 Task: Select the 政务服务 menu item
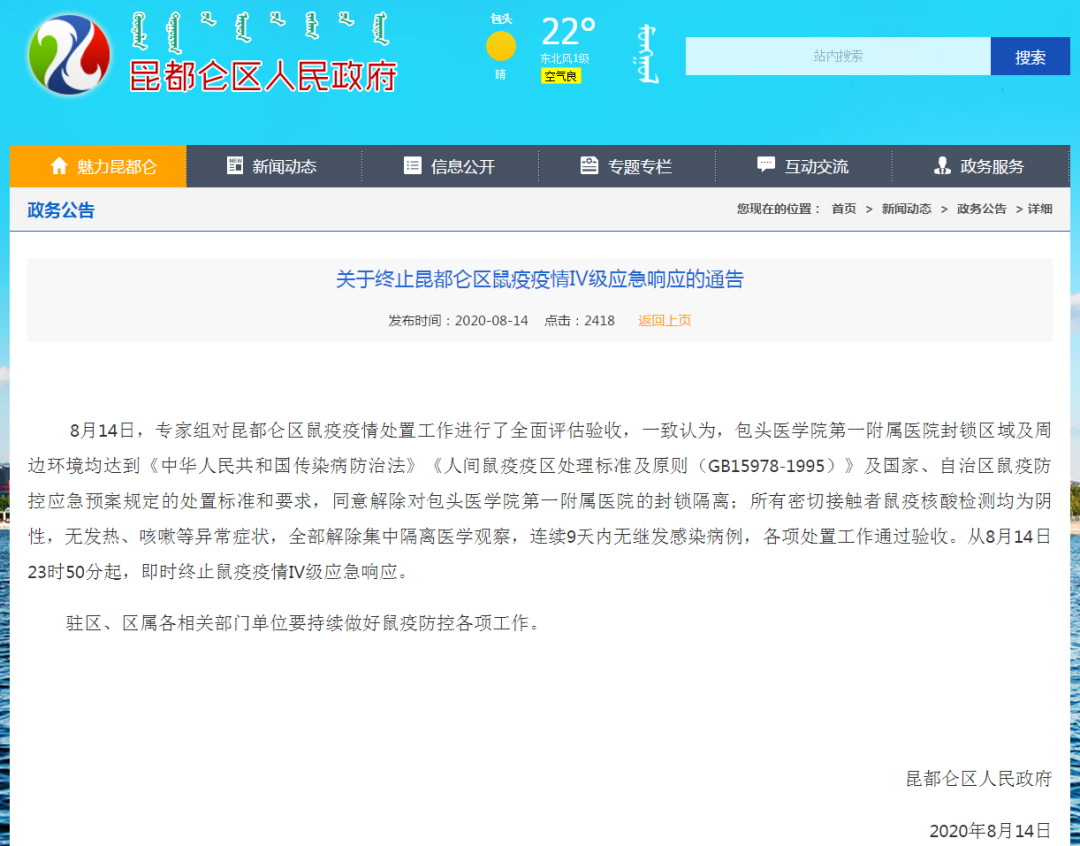tap(992, 167)
